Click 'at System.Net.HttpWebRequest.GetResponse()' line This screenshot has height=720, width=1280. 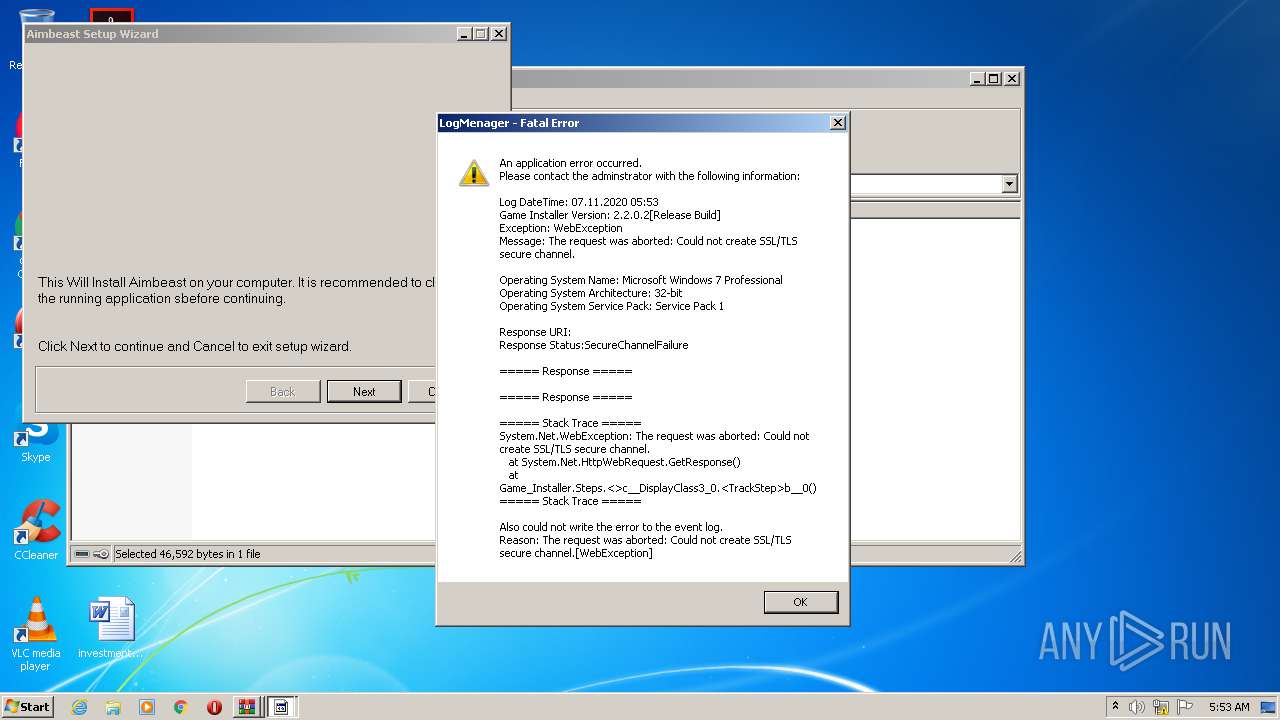coord(625,462)
